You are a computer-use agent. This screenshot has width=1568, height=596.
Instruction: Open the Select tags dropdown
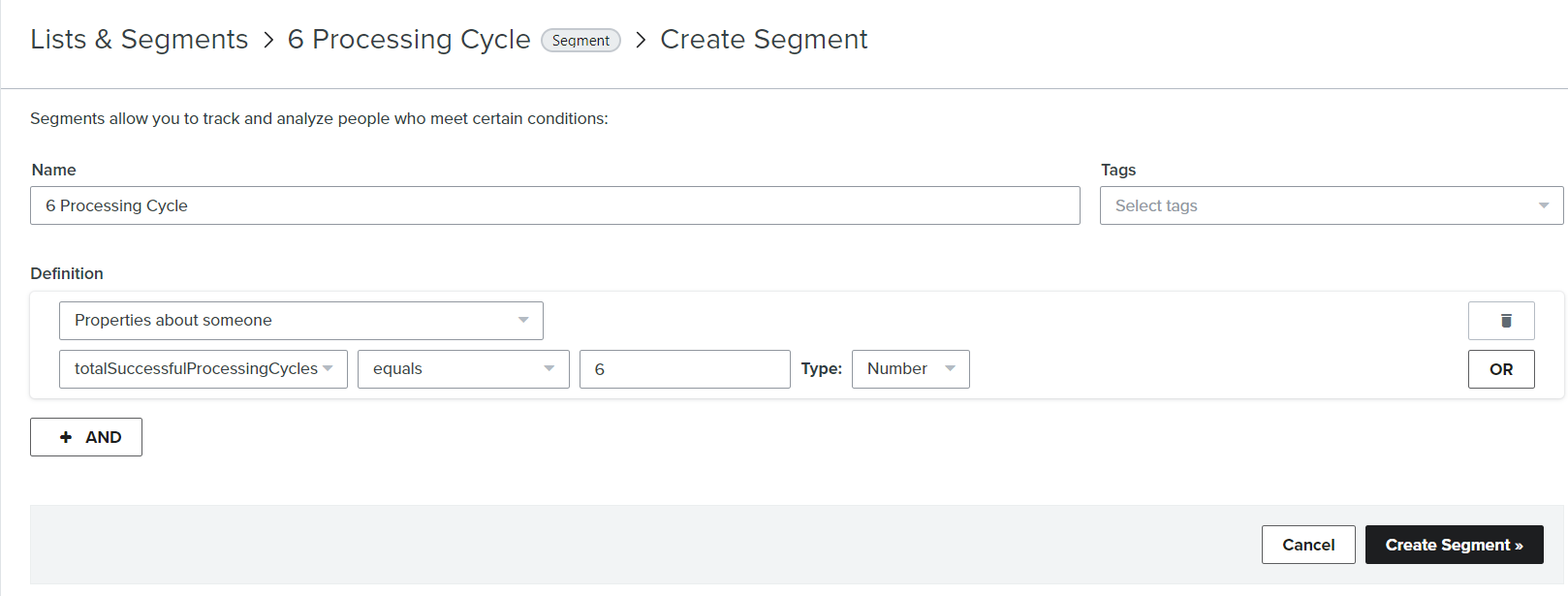(x=1332, y=205)
